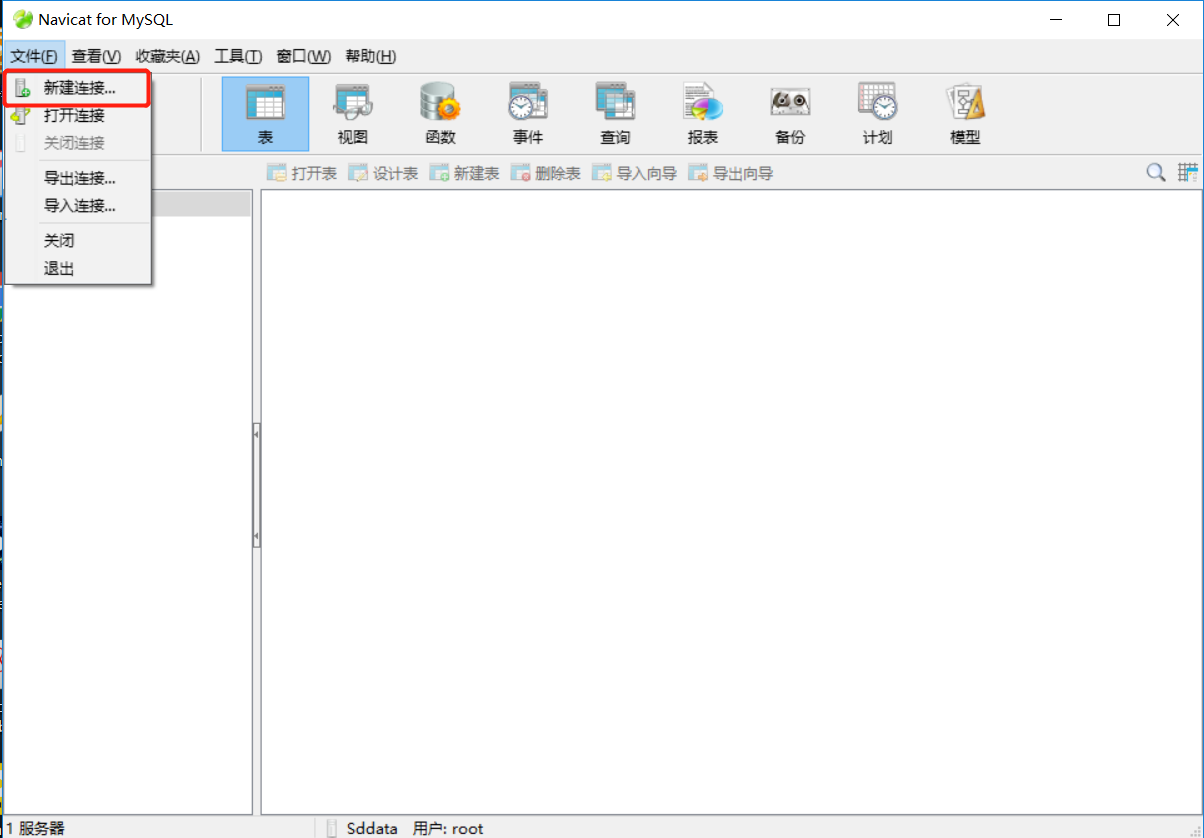The height and width of the screenshot is (838, 1204).
Task: Choose 关闭 in the File menu
Action: (x=78, y=241)
